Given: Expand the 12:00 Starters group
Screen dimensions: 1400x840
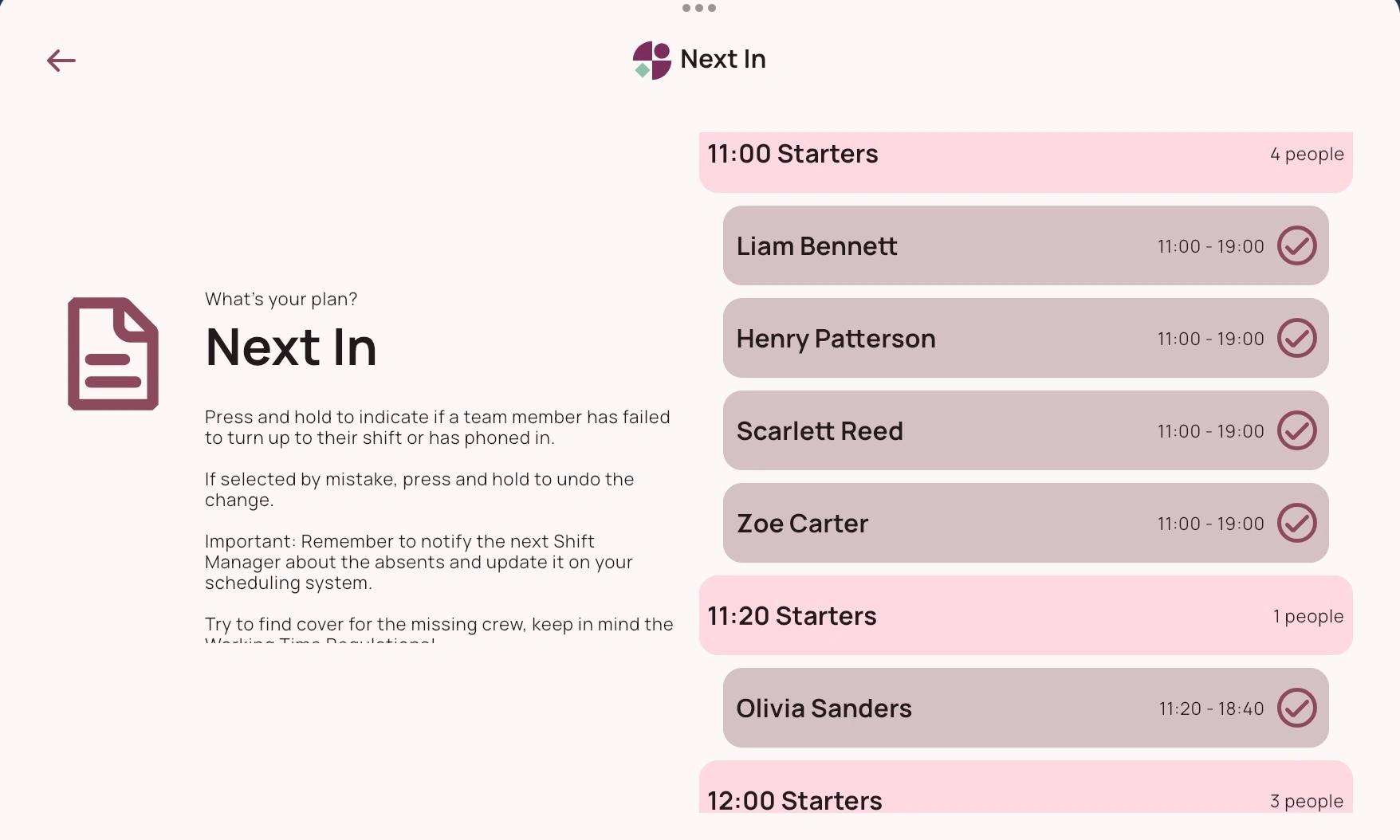Looking at the screenshot, I should (x=1026, y=787).
